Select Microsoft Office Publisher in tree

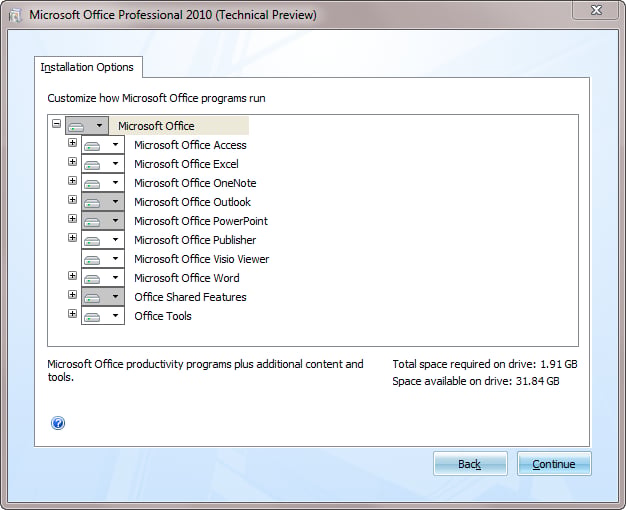(195, 240)
